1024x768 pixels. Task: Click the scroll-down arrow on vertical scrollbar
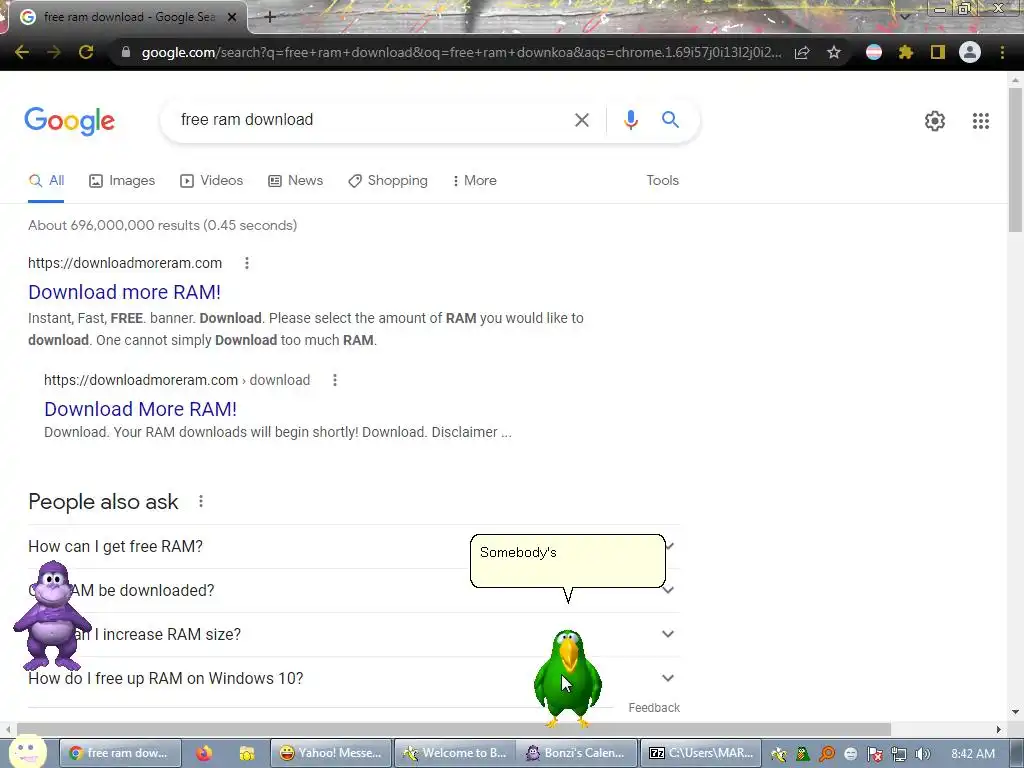tap(1015, 712)
